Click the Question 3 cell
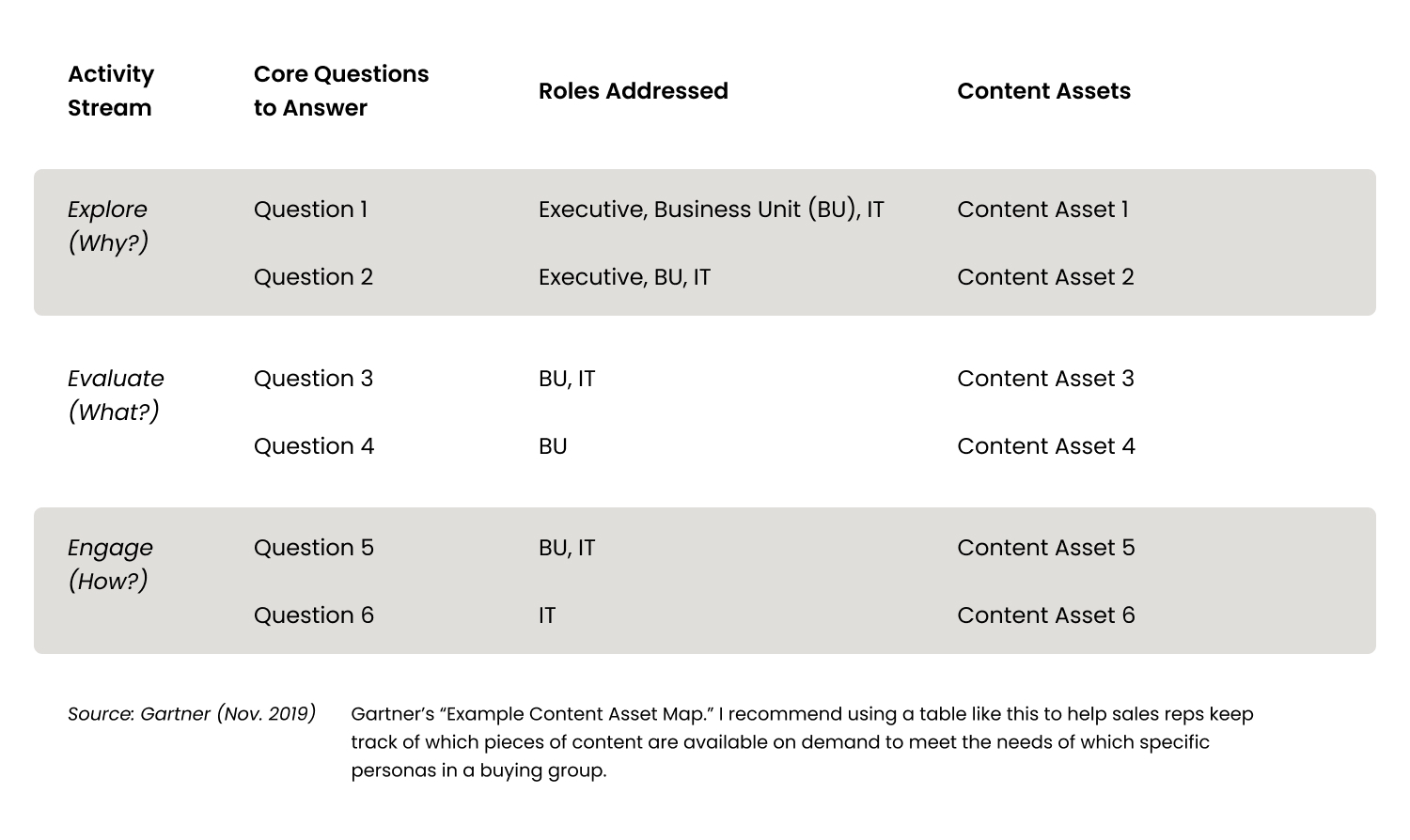The height and width of the screenshot is (840, 1410). 313,379
